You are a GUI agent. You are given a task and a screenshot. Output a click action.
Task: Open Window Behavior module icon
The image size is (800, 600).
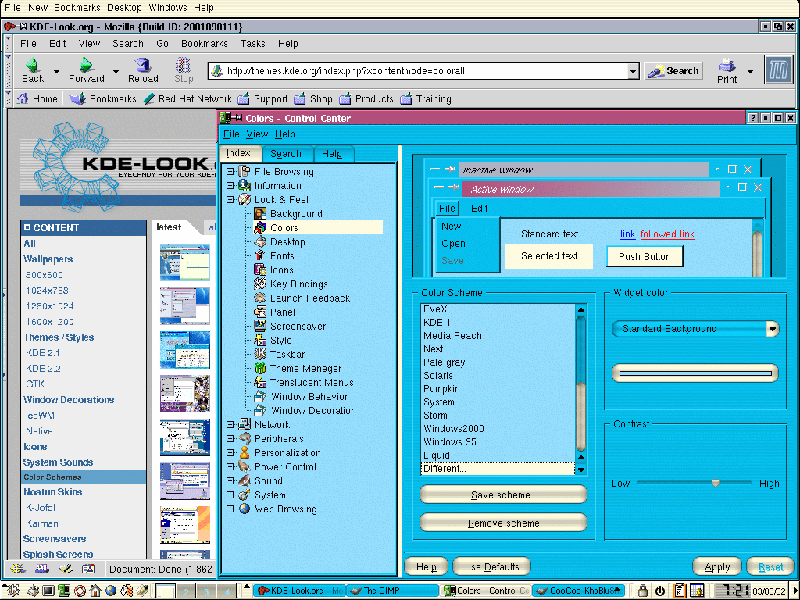tap(260, 396)
